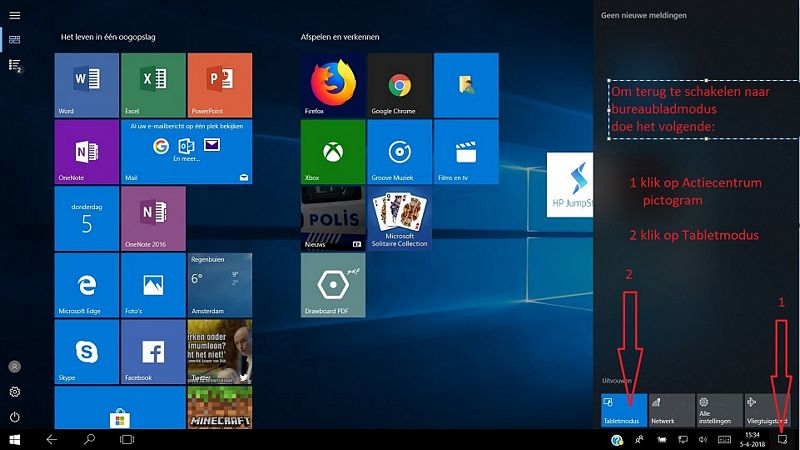Screen dimensions: 800x450
Task: Open the Groove Muziek tile
Action: pos(399,152)
